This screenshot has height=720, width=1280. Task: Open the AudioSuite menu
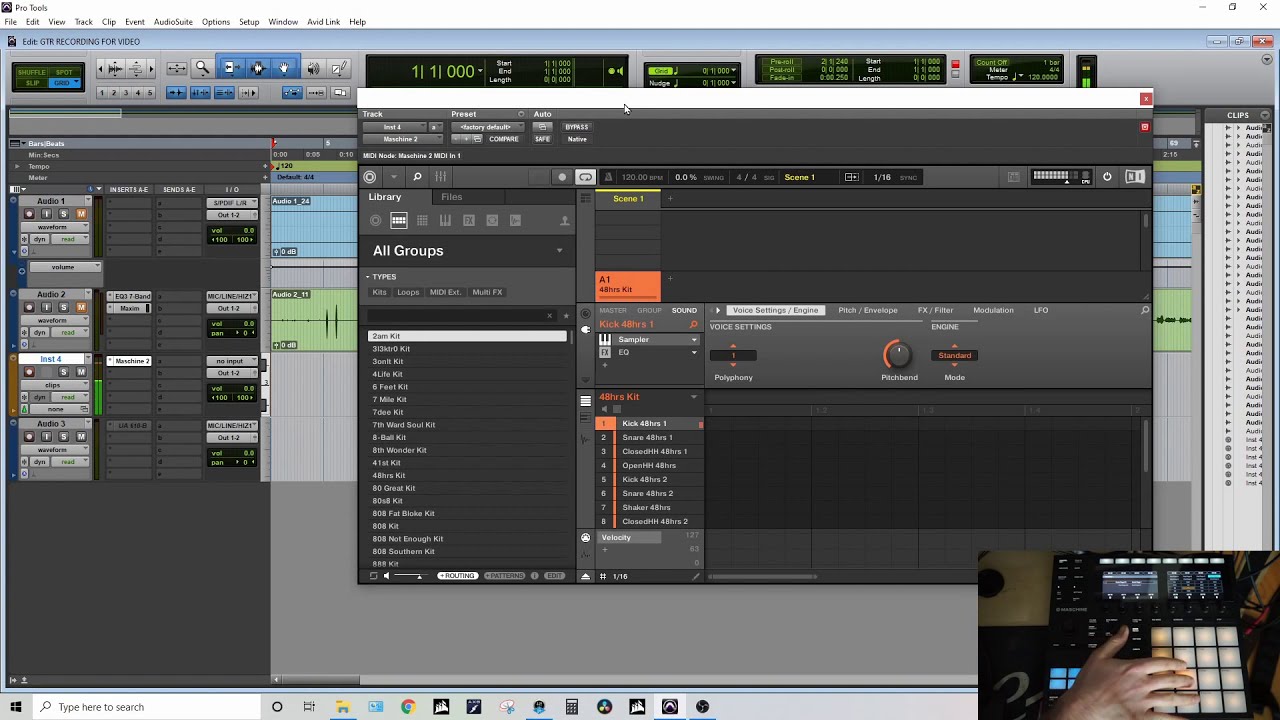[173, 22]
